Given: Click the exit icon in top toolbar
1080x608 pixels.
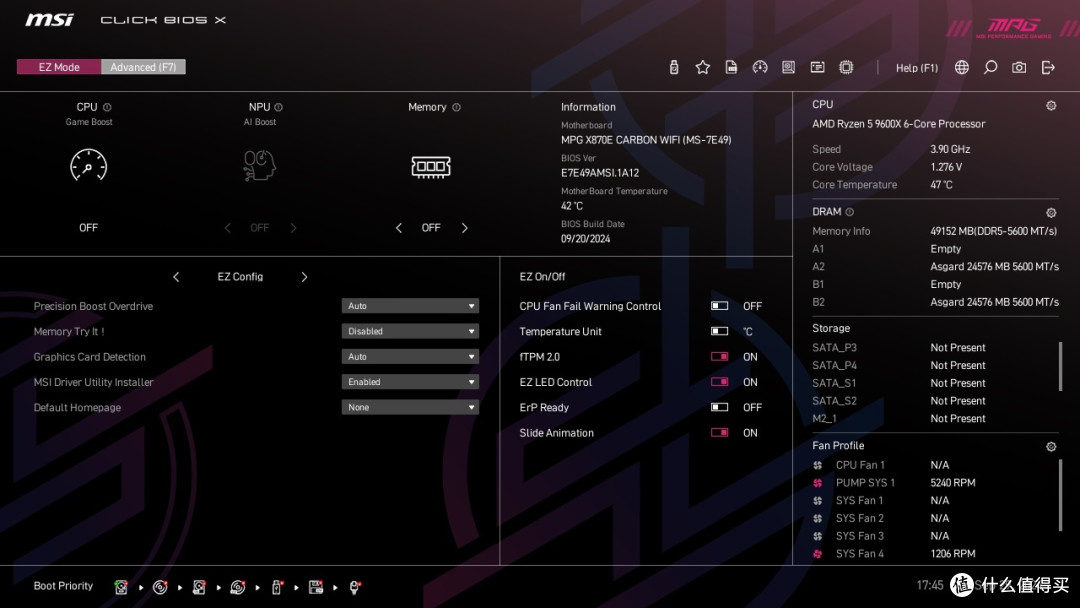Looking at the screenshot, I should tap(1048, 67).
